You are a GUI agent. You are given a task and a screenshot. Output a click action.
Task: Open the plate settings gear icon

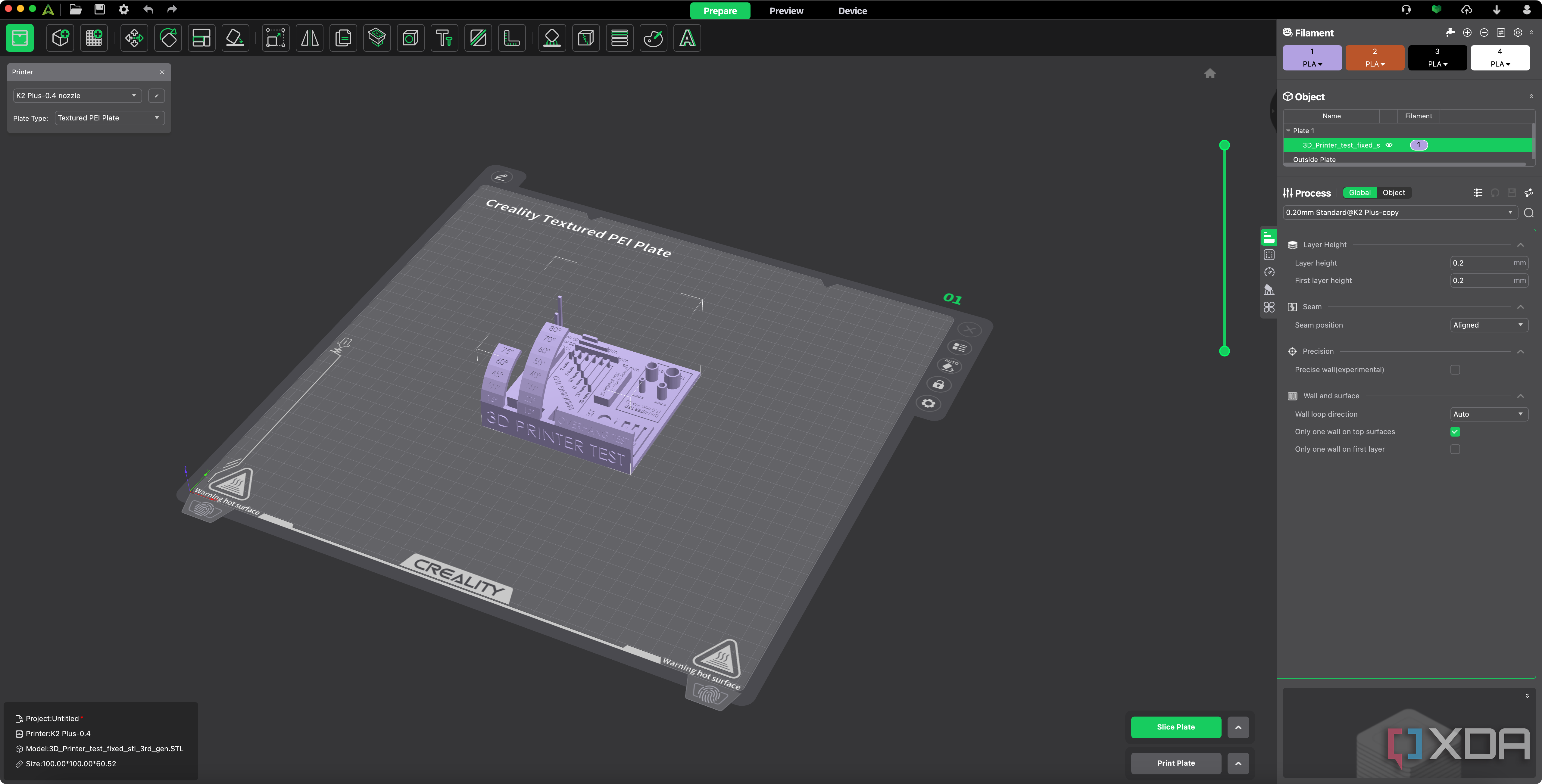coord(929,403)
